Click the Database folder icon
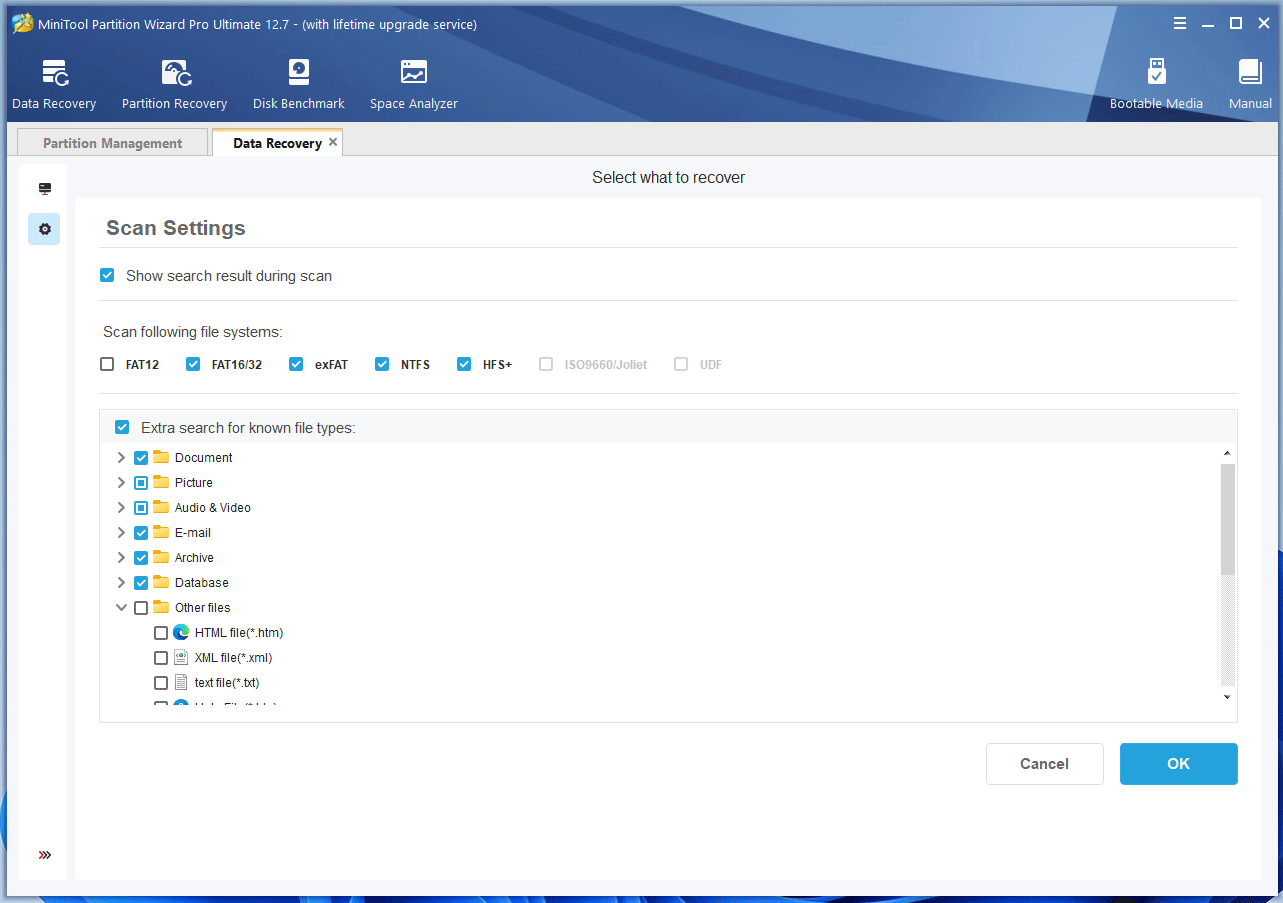The image size is (1283, 903). pos(161,582)
